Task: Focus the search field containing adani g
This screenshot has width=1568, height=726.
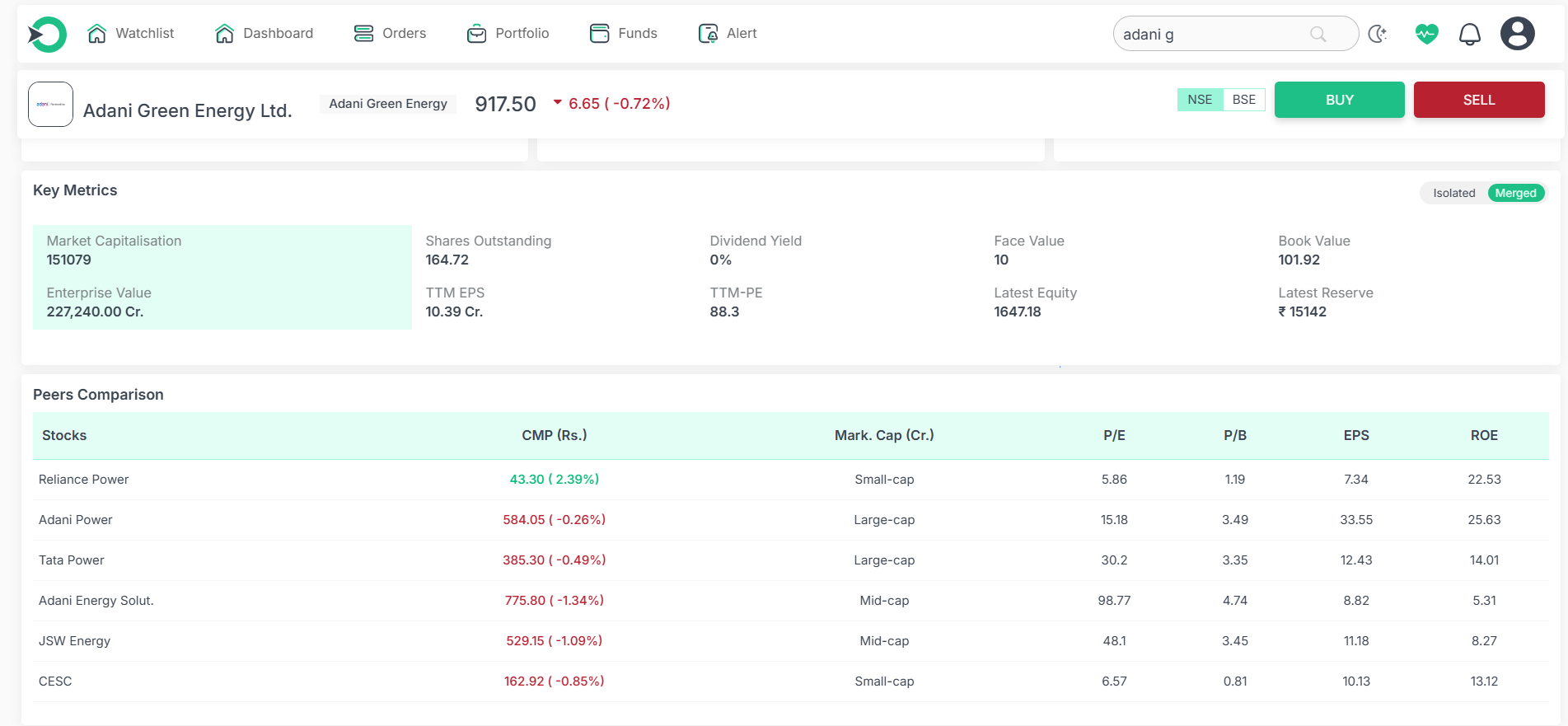Action: tap(1235, 34)
